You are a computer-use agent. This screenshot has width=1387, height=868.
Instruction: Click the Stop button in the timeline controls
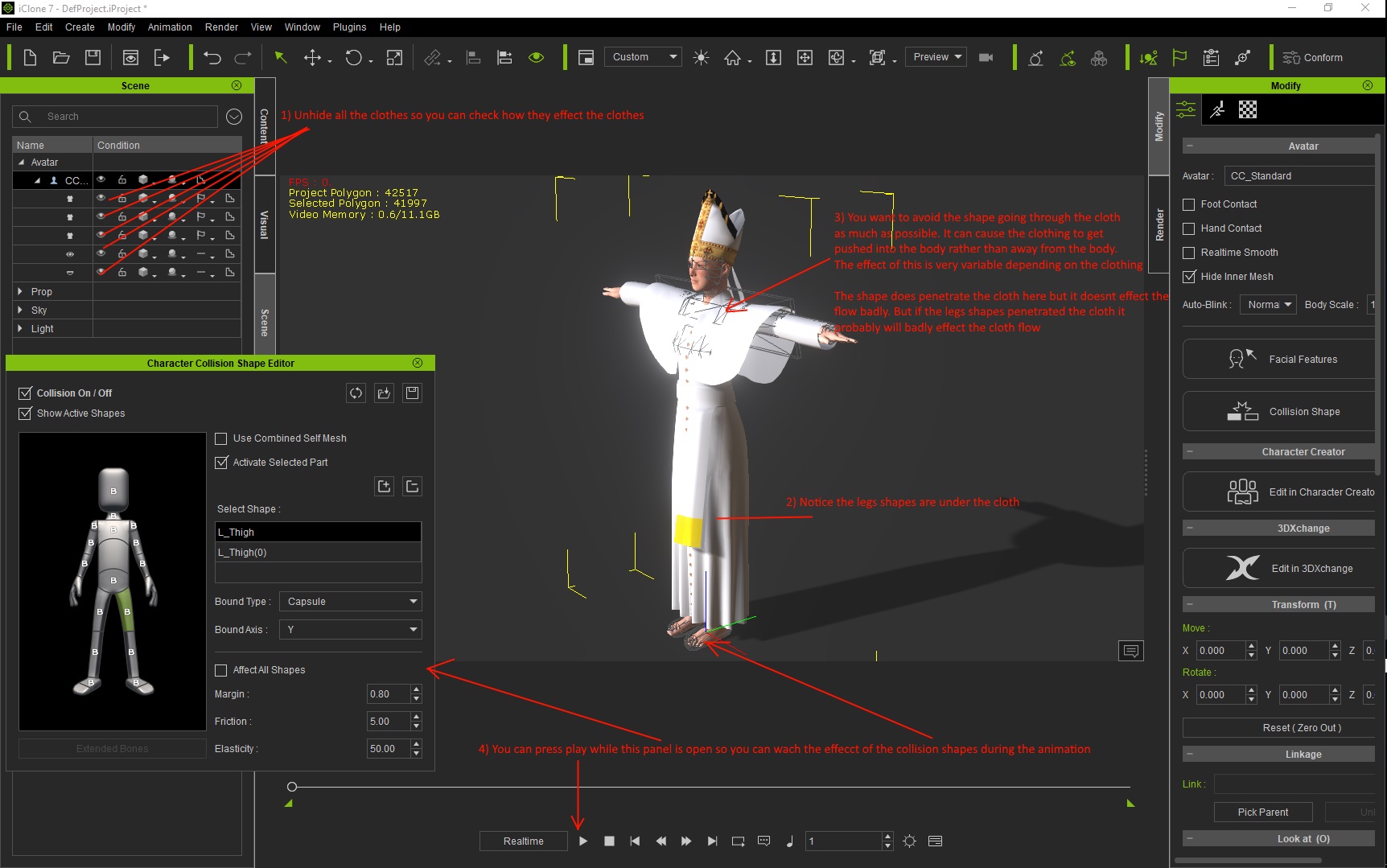pos(609,841)
